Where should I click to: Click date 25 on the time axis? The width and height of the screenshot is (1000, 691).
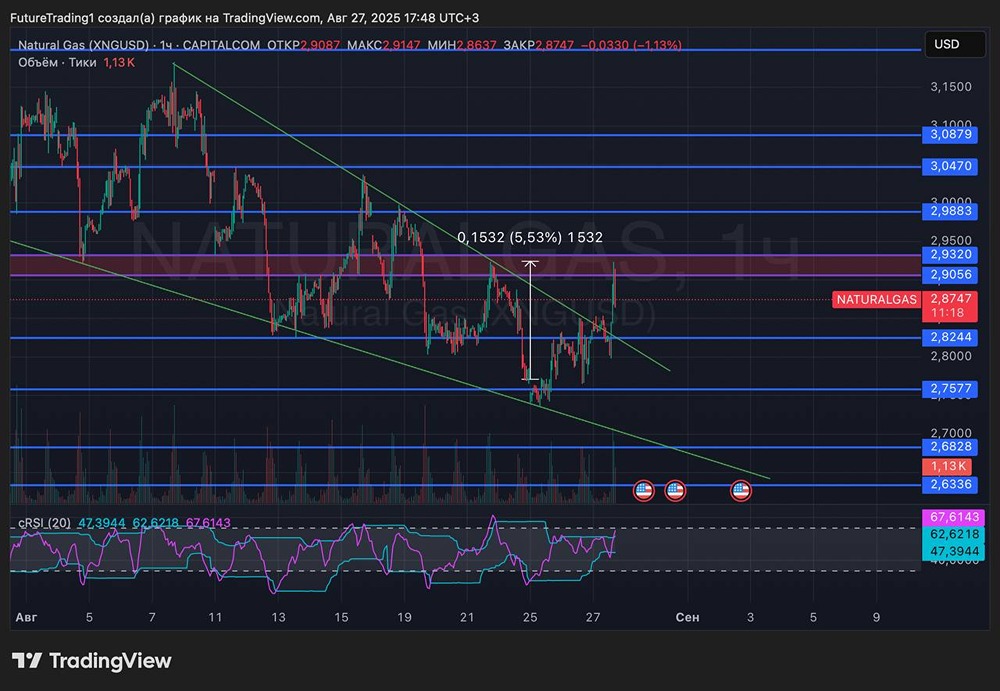pos(530,617)
